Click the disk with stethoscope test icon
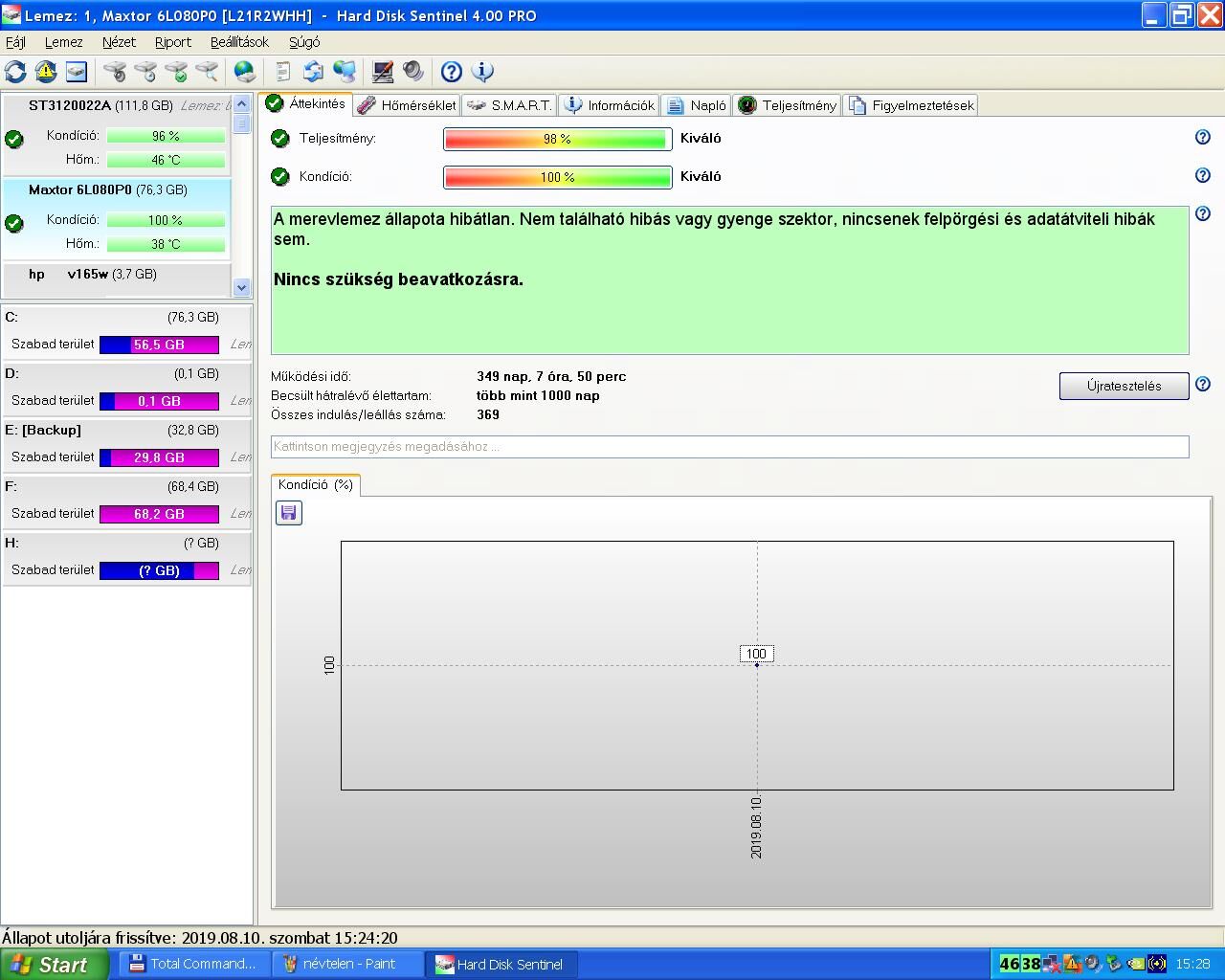The width and height of the screenshot is (1225, 980). tap(115, 72)
